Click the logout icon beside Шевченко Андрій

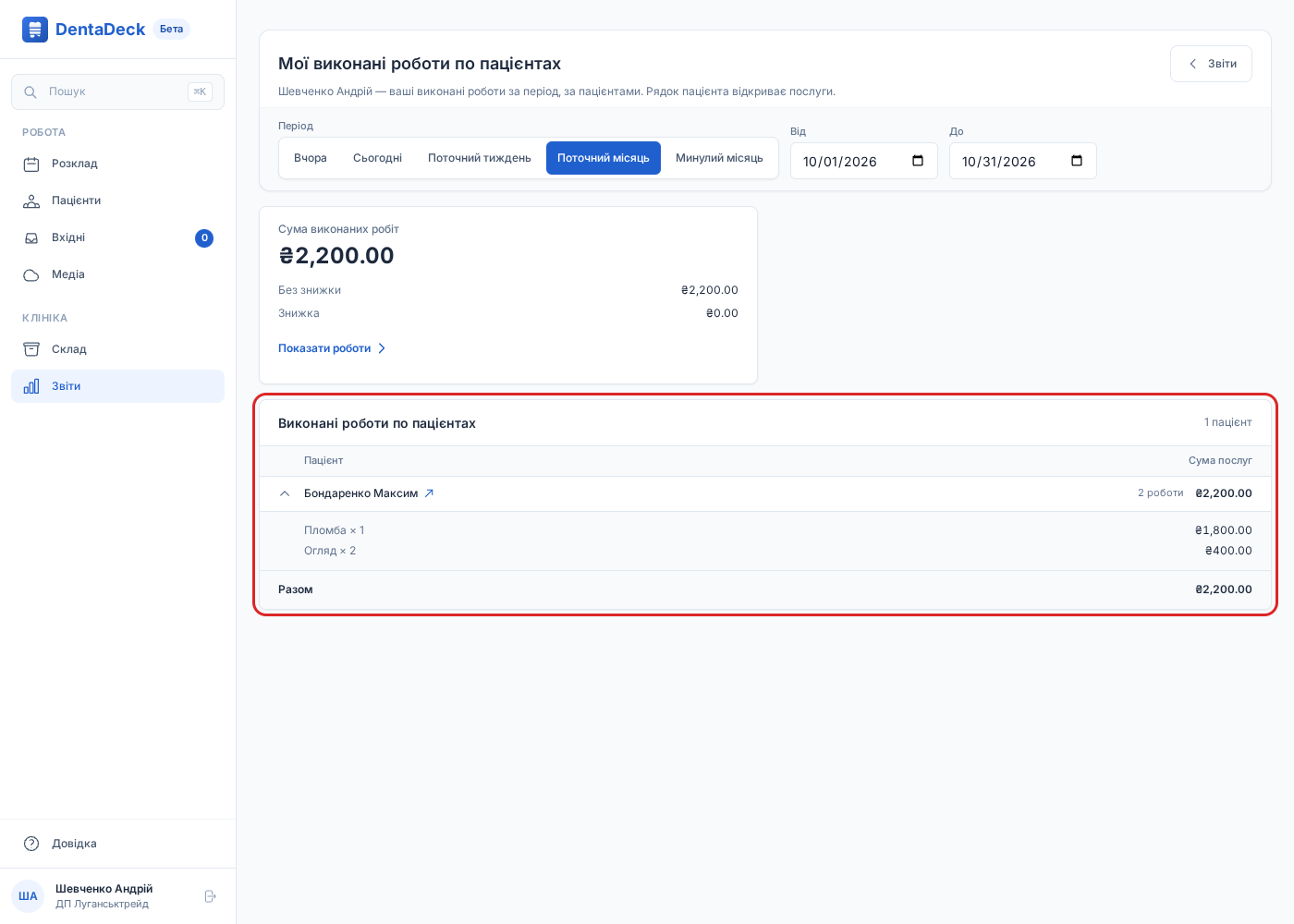click(x=210, y=896)
